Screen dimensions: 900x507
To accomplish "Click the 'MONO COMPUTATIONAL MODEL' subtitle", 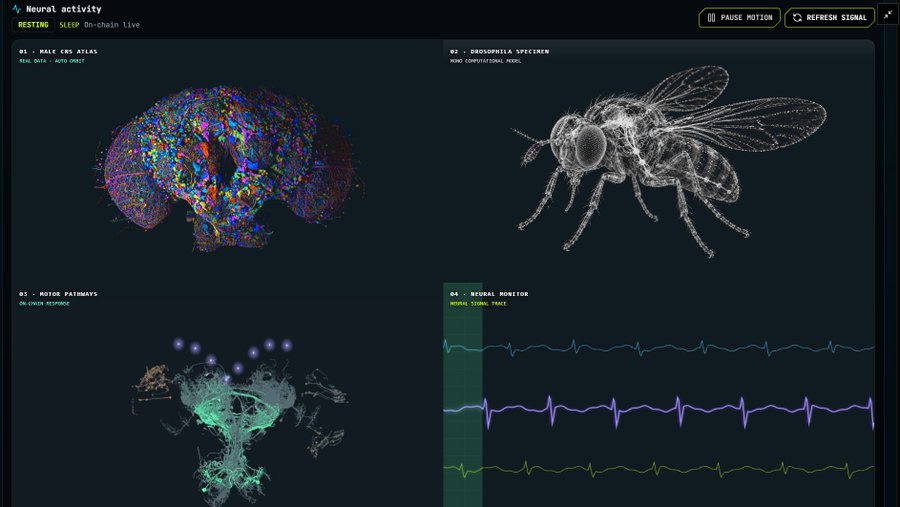I will tap(486, 61).
